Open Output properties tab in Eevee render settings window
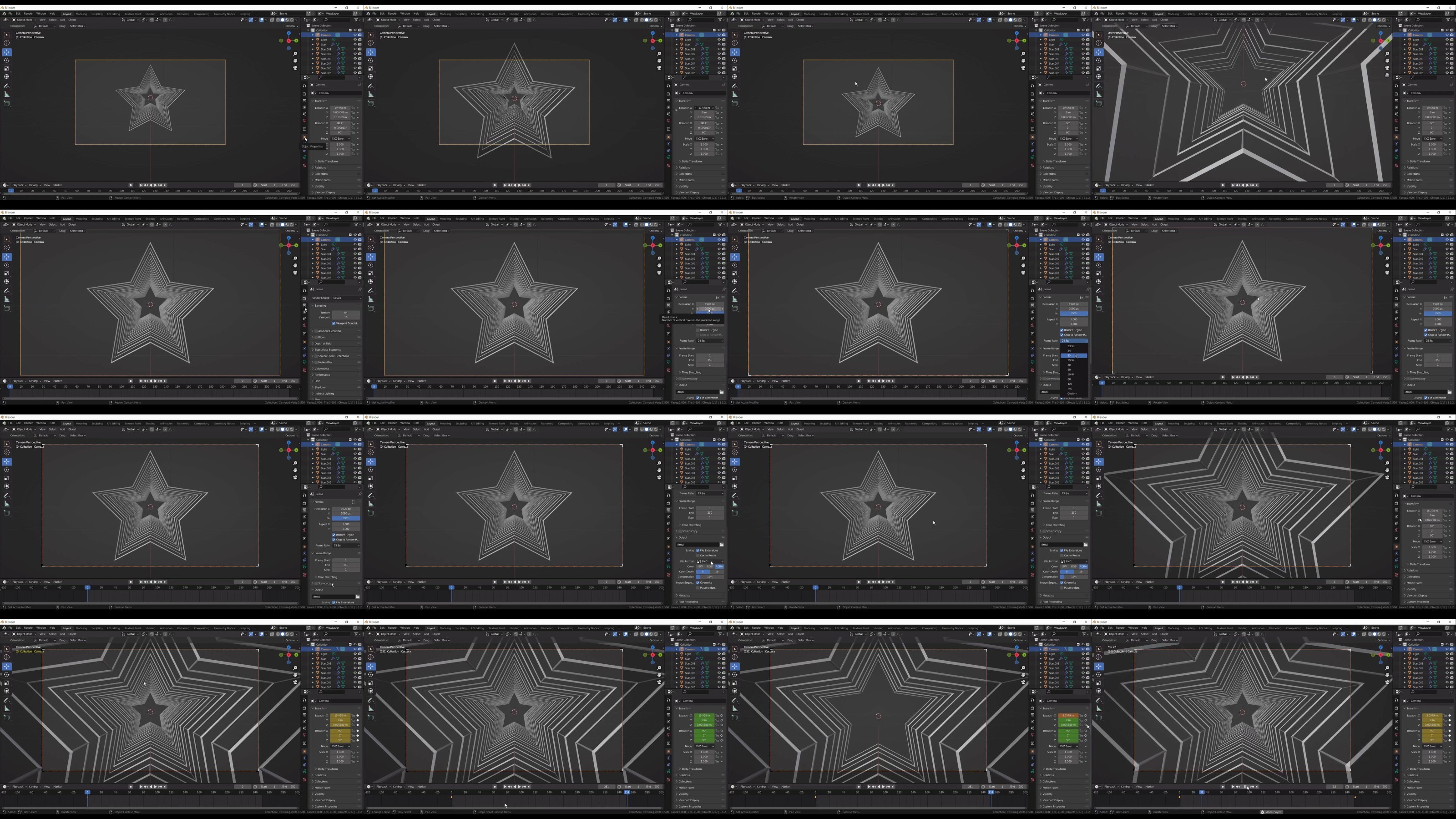The image size is (1456, 819). [x=305, y=305]
